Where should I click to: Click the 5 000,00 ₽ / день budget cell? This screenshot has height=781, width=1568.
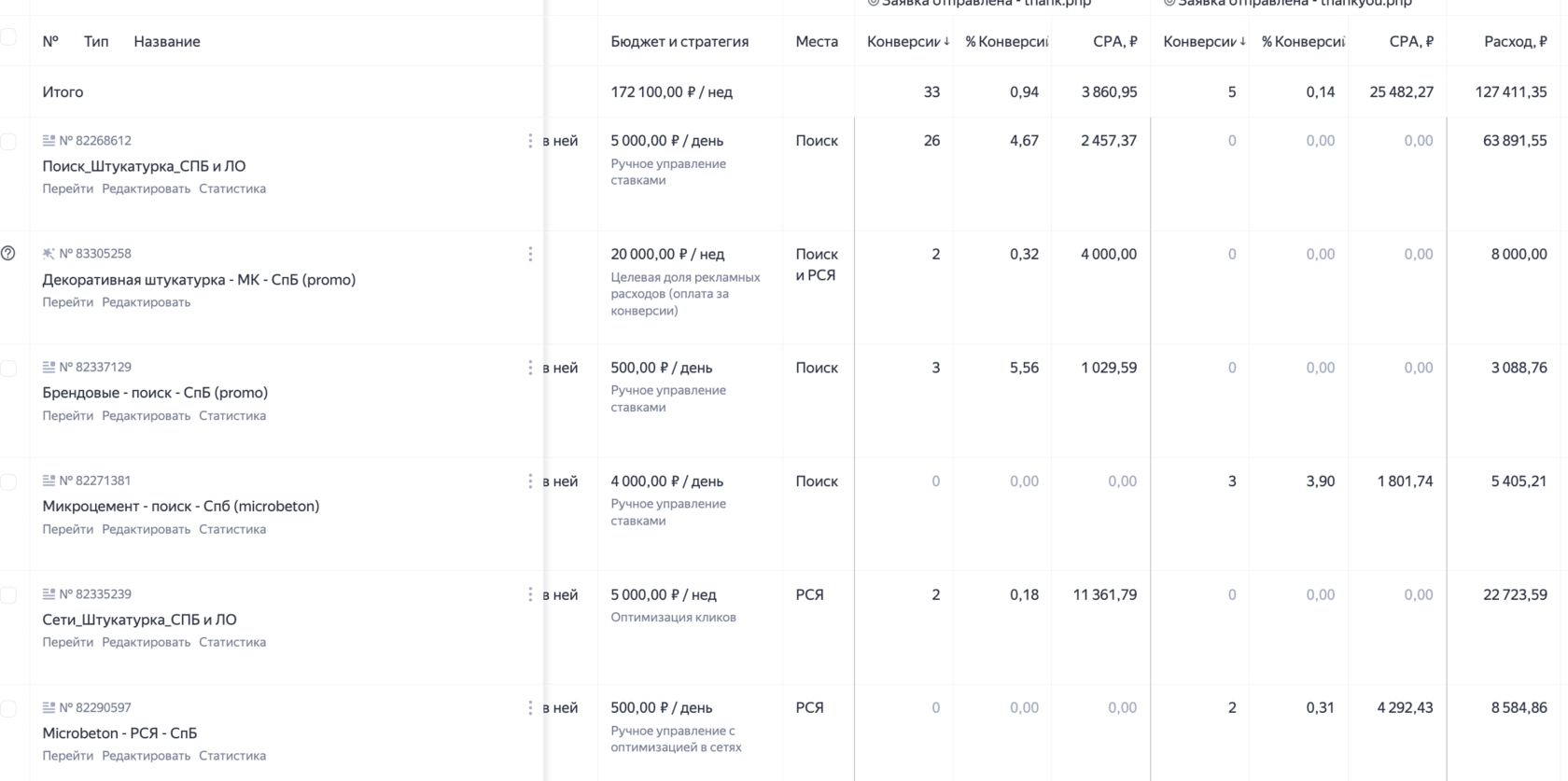(x=666, y=141)
